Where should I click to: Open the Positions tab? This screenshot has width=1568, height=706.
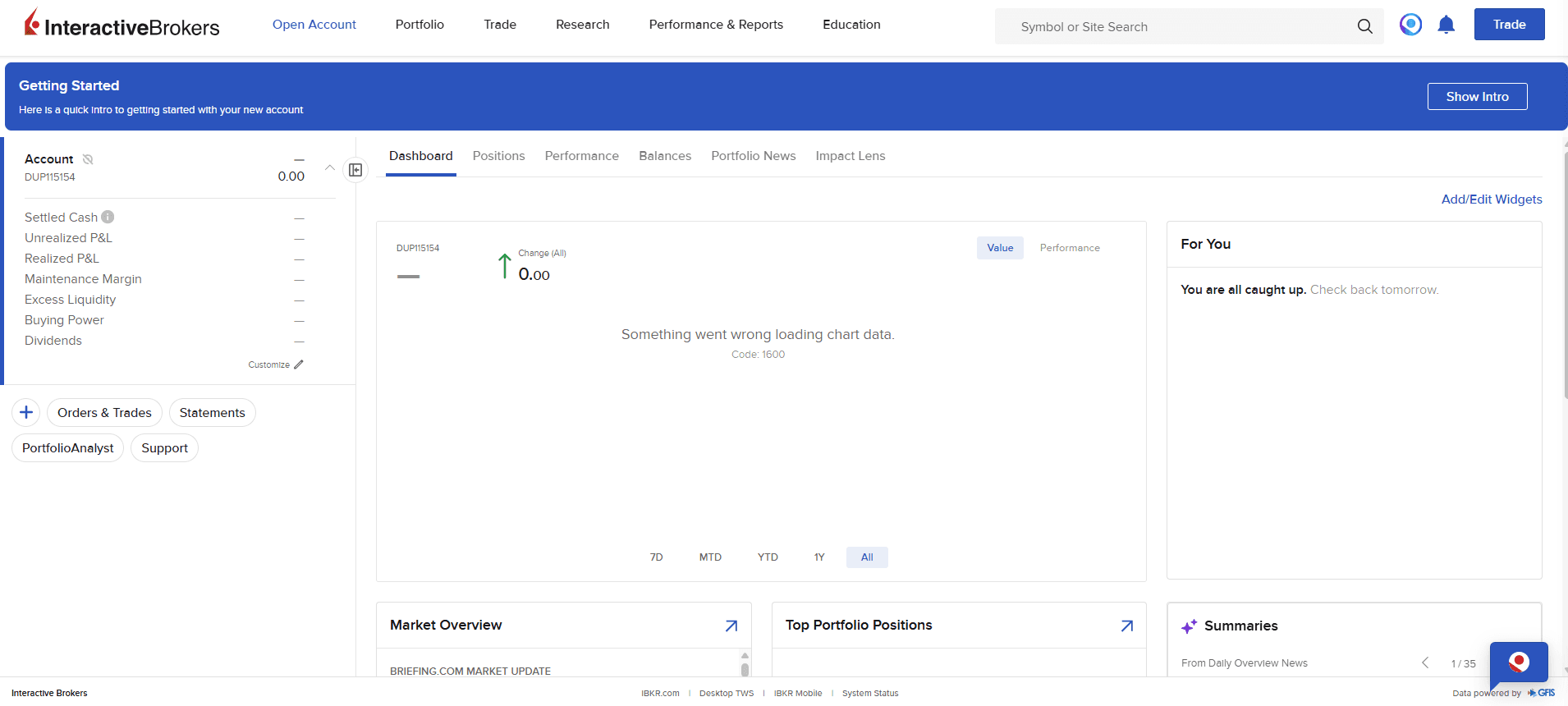(x=498, y=156)
